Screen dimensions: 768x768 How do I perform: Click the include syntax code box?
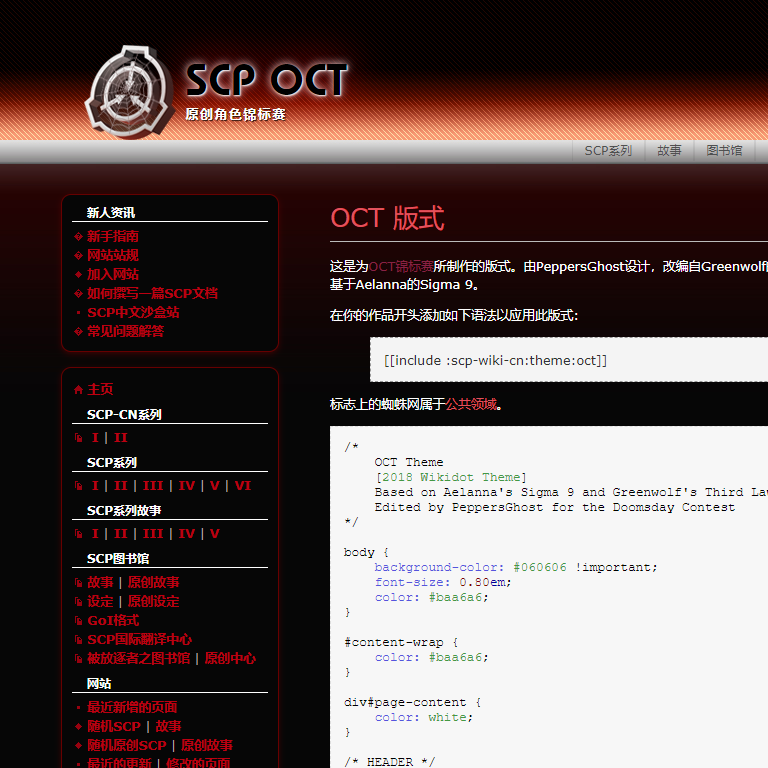pyautogui.click(x=569, y=360)
